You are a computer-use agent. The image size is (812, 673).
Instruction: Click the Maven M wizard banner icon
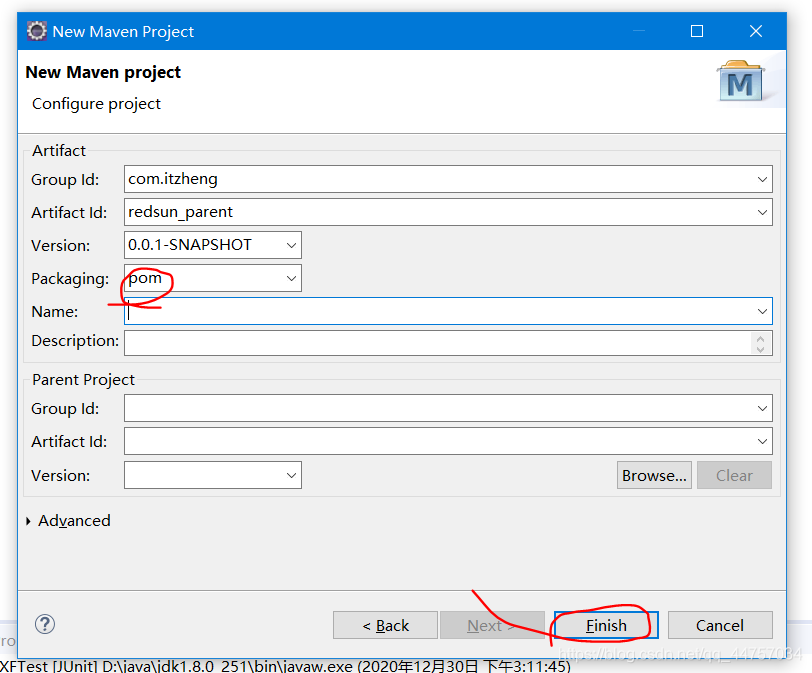(741, 82)
